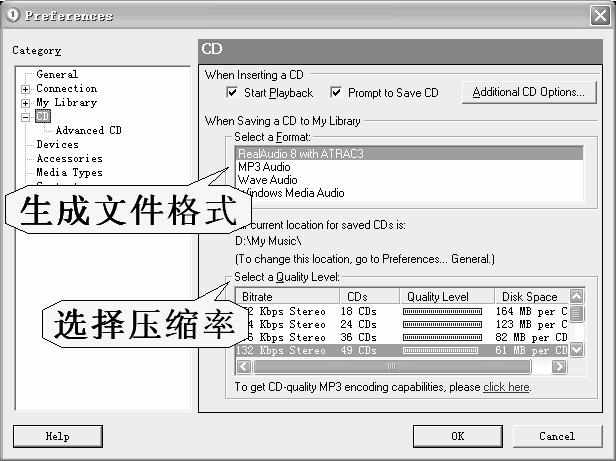Select General in the Category tree

[x=57, y=74]
